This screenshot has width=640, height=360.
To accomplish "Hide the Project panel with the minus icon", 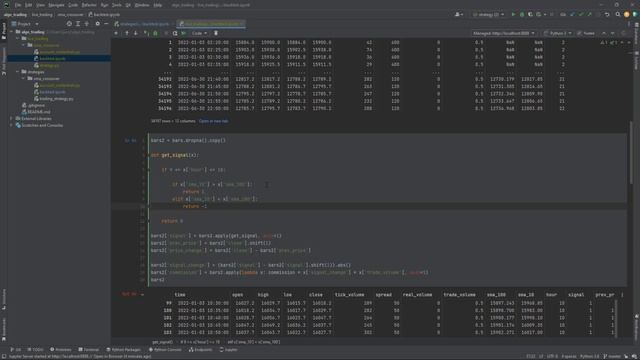I will pyautogui.click(x=106, y=24).
